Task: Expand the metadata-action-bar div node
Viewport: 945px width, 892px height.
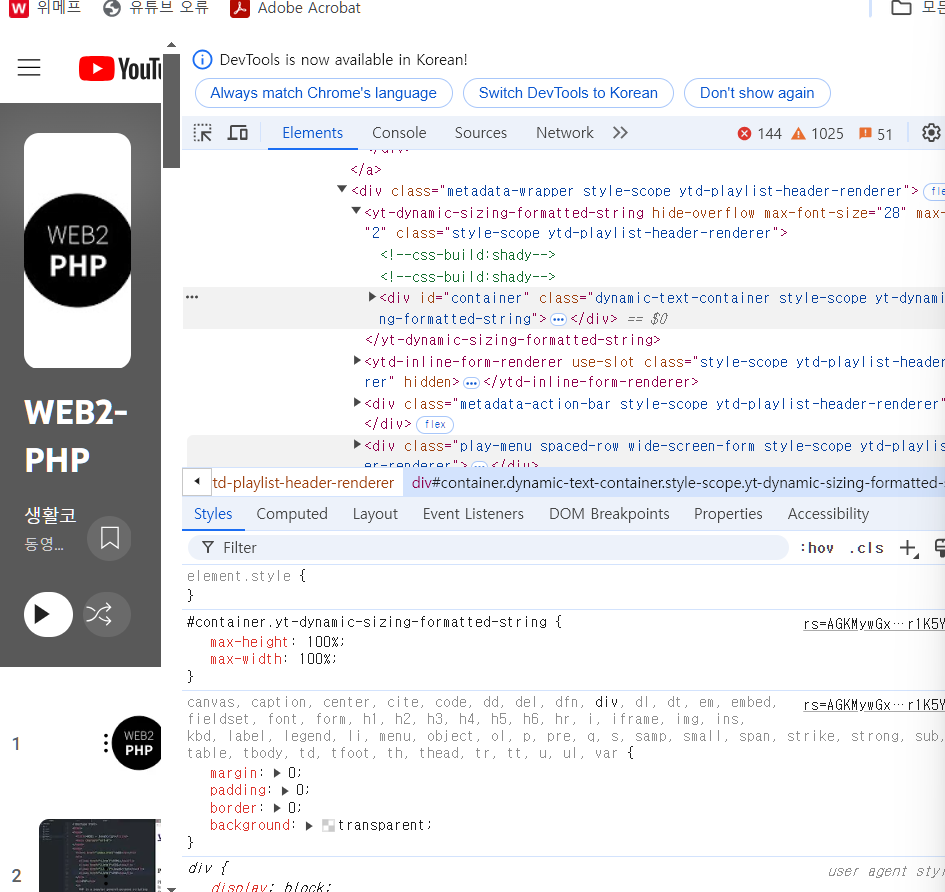Action: coord(357,403)
